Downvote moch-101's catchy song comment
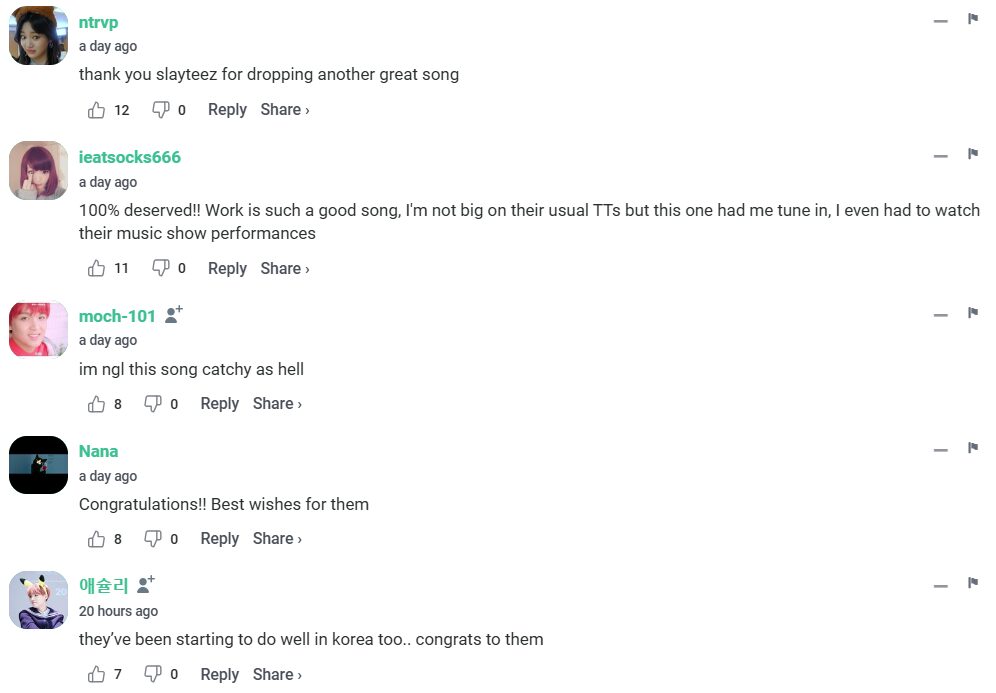This screenshot has width=996, height=693. point(153,404)
